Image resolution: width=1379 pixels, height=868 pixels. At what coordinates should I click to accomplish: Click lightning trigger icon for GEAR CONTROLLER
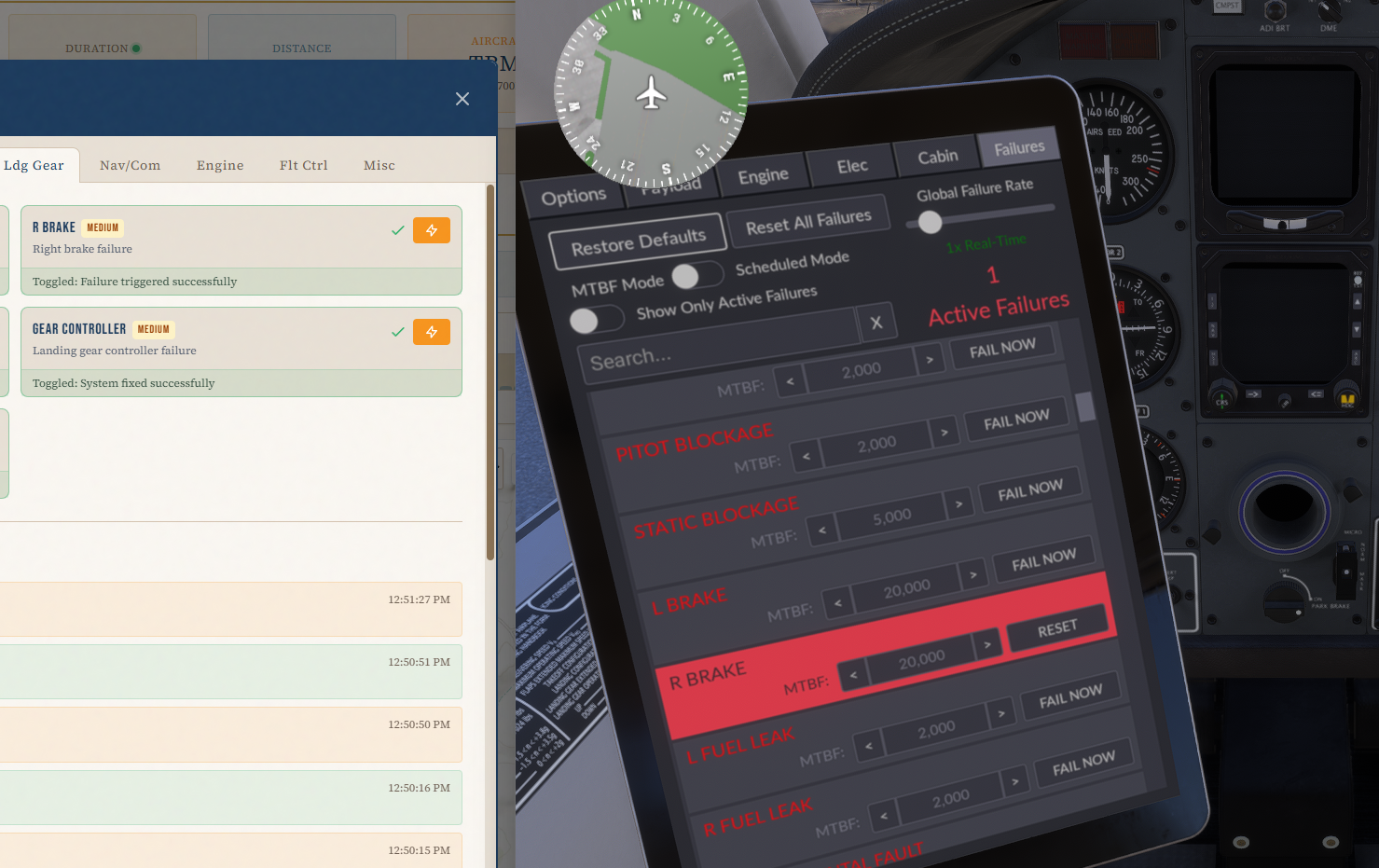point(431,332)
